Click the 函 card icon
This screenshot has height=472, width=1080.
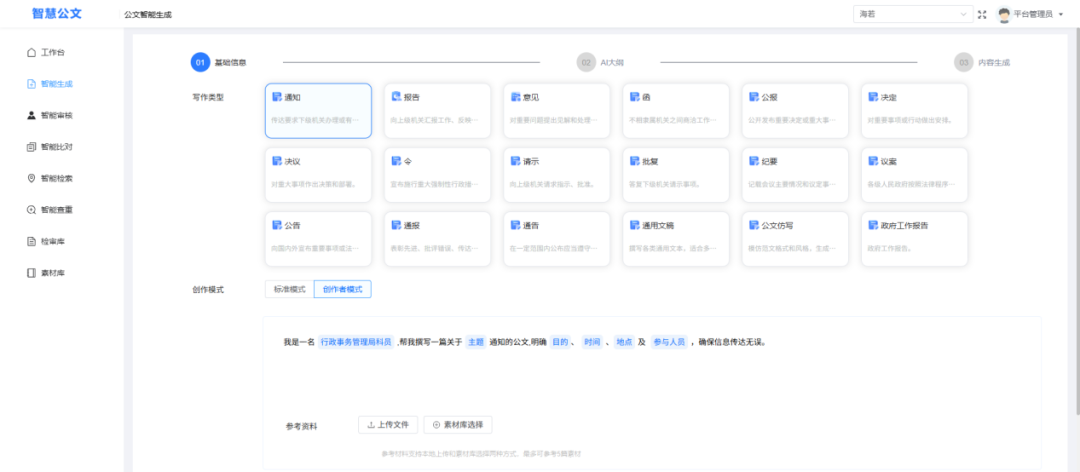tap(635, 97)
